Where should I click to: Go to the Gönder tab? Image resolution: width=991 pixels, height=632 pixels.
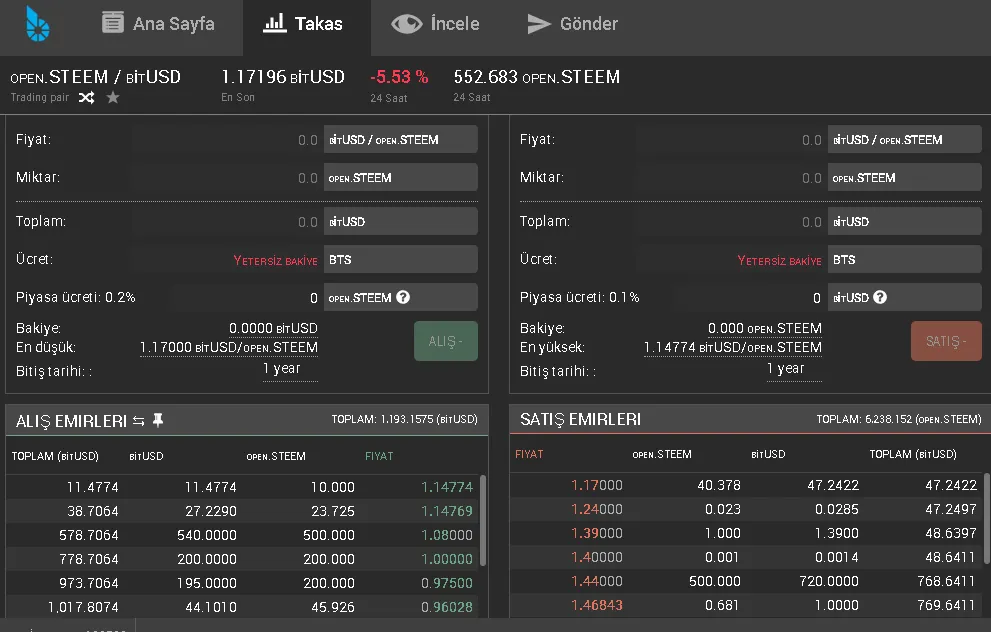point(572,23)
